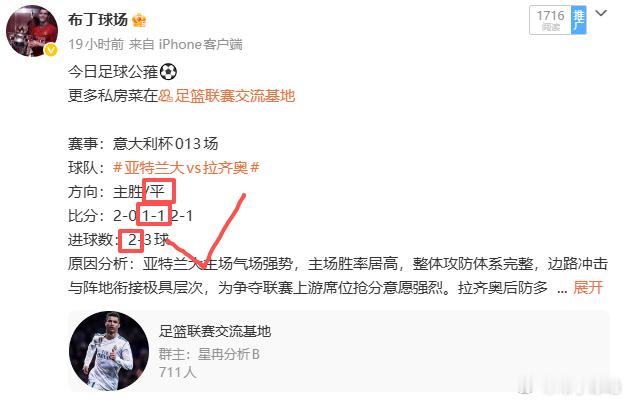Open 布丁球场 profile avatar
This screenshot has height=402, width=628.
[x=32, y=31]
